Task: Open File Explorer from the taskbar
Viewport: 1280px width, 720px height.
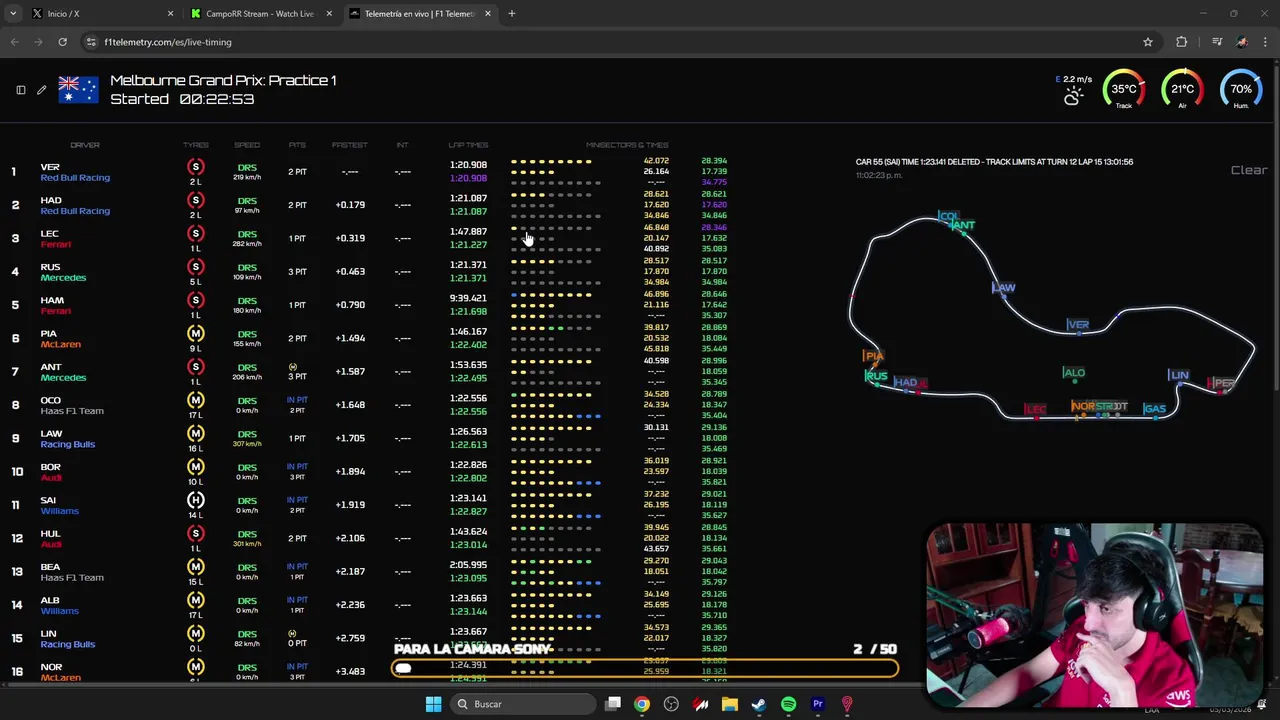Action: coord(730,704)
